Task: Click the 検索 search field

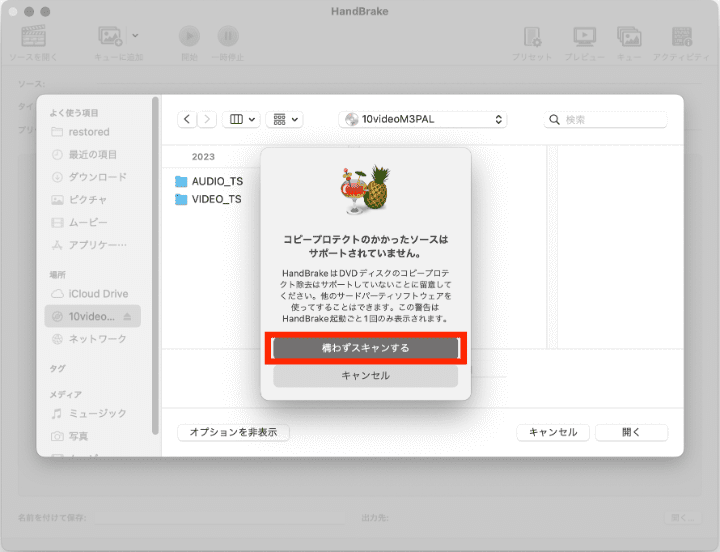Action: [606, 120]
